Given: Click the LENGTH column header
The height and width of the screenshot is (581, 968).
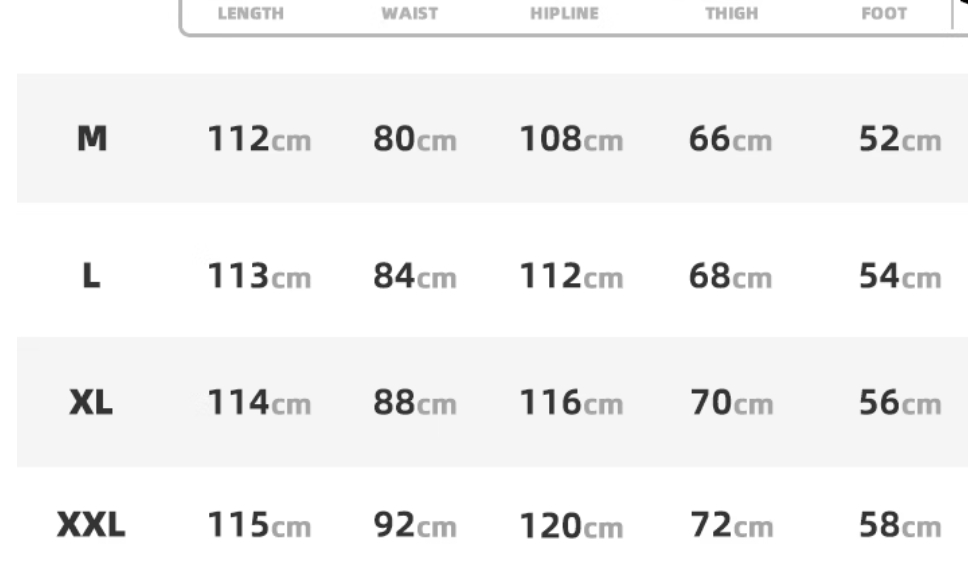Looking at the screenshot, I should click(251, 14).
